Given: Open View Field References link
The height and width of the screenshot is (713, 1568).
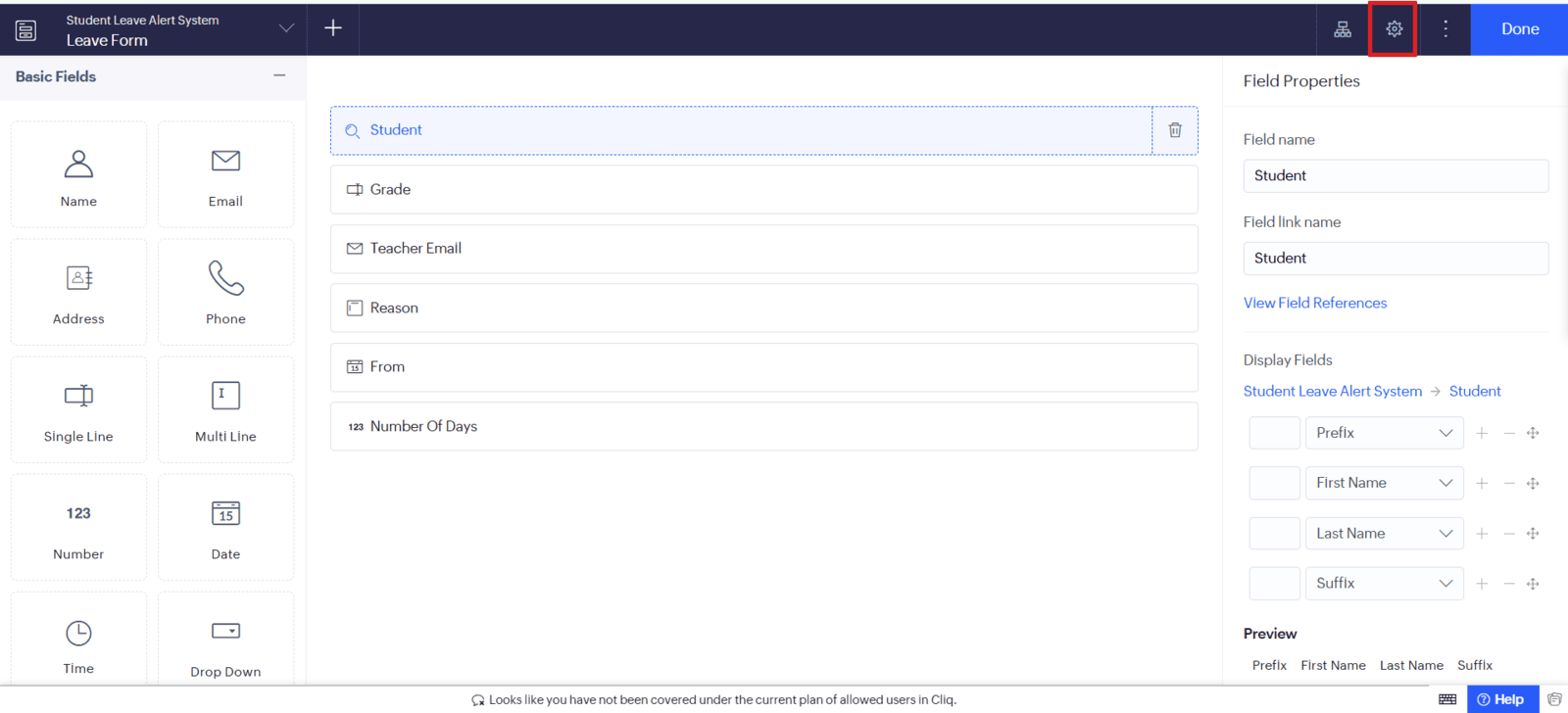Looking at the screenshot, I should [x=1314, y=303].
